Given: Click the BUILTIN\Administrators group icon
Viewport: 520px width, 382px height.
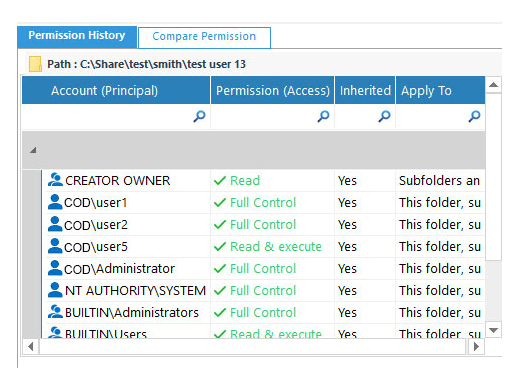Looking at the screenshot, I should 55,312.
